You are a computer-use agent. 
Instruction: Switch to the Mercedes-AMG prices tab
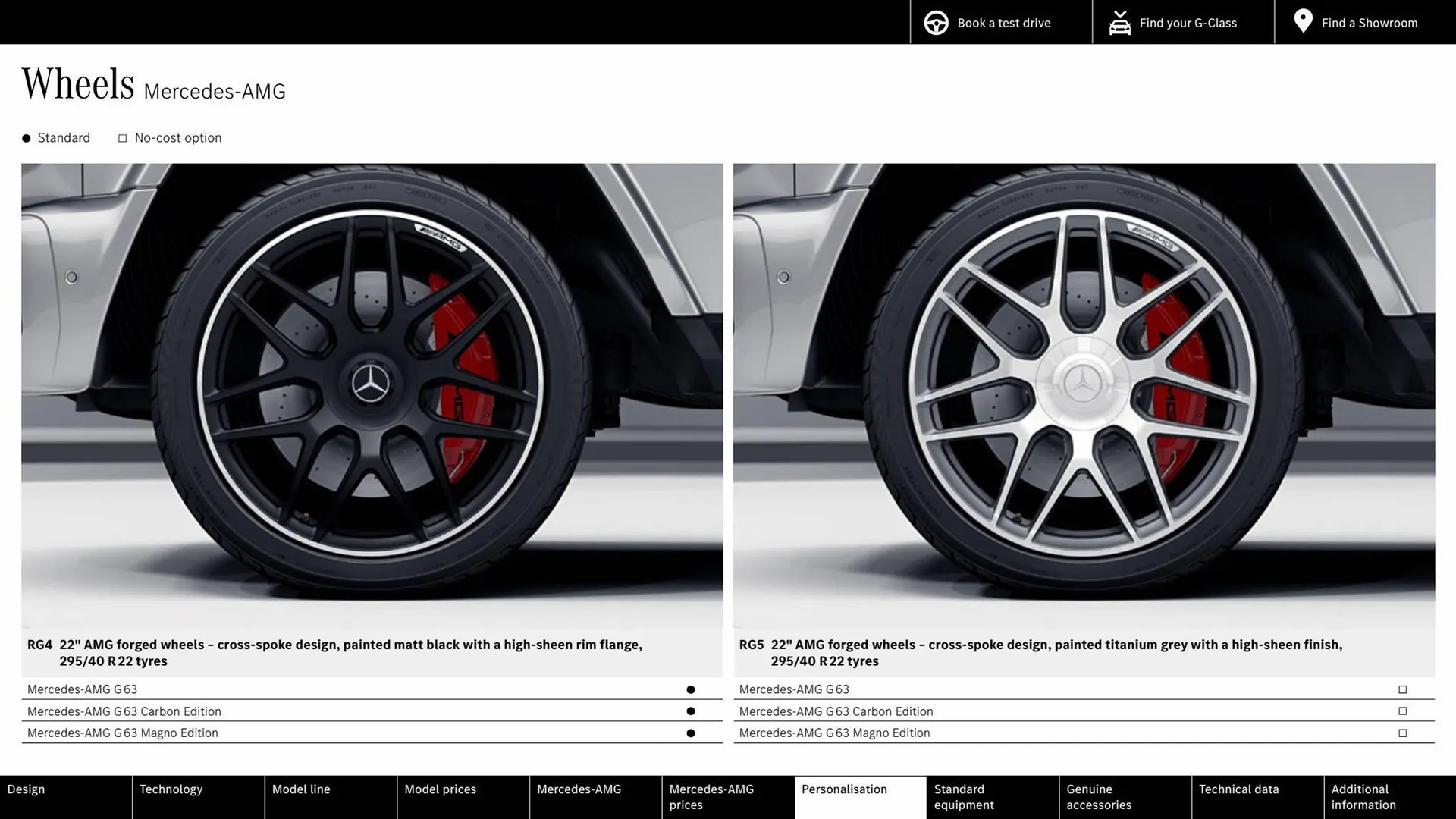click(711, 796)
